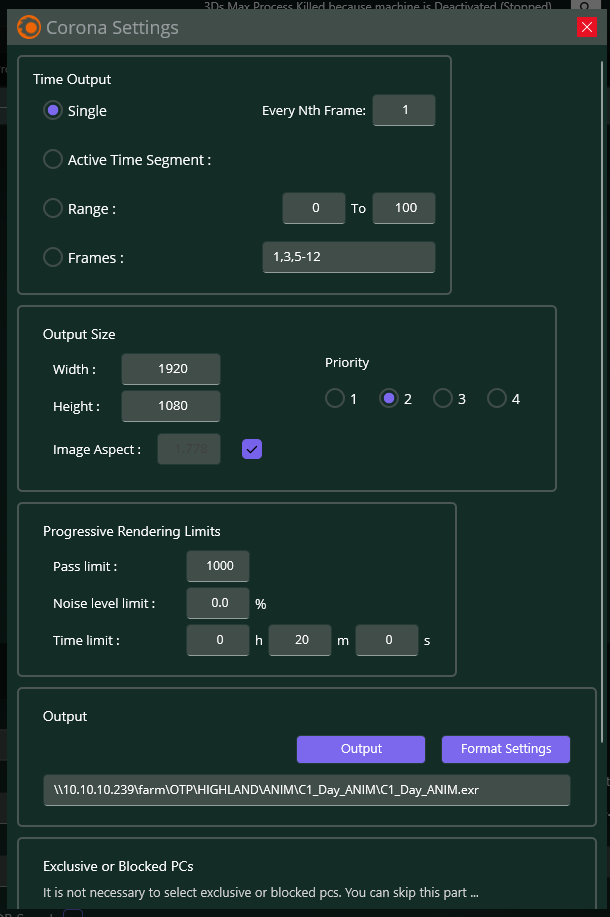Click the Pass limit label
Viewport: 610px width, 917px height.
(x=85, y=567)
